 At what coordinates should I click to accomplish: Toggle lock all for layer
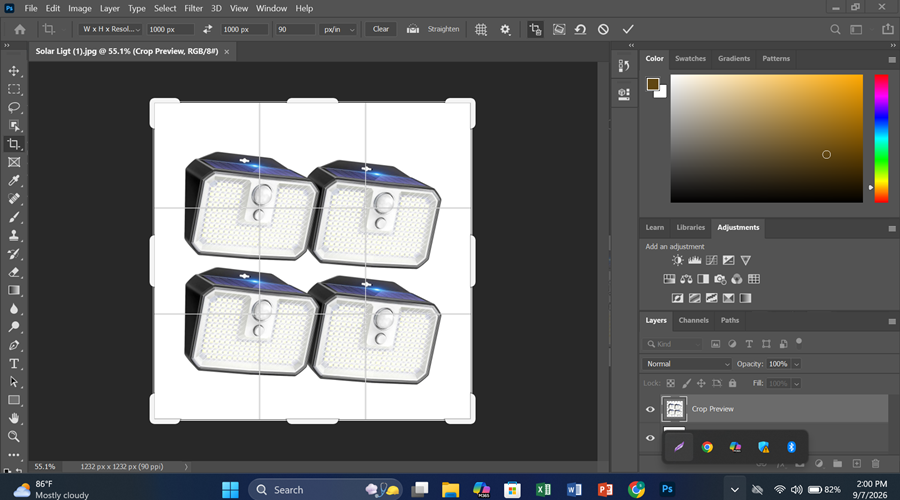[x=732, y=383]
